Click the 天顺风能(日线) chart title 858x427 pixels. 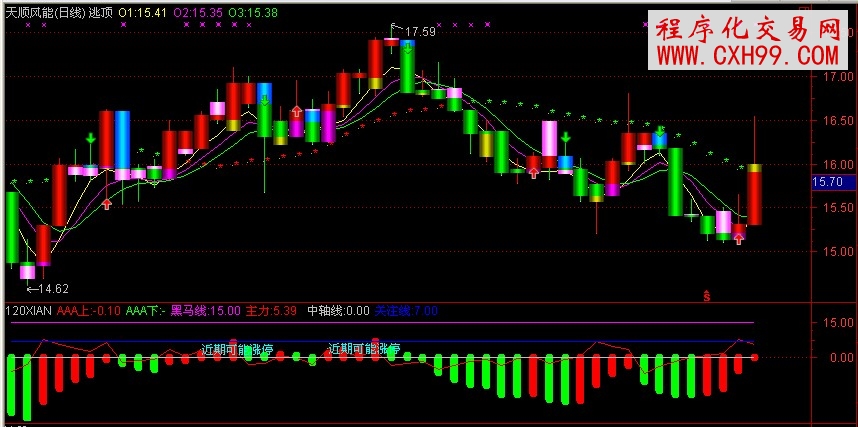tap(45, 12)
